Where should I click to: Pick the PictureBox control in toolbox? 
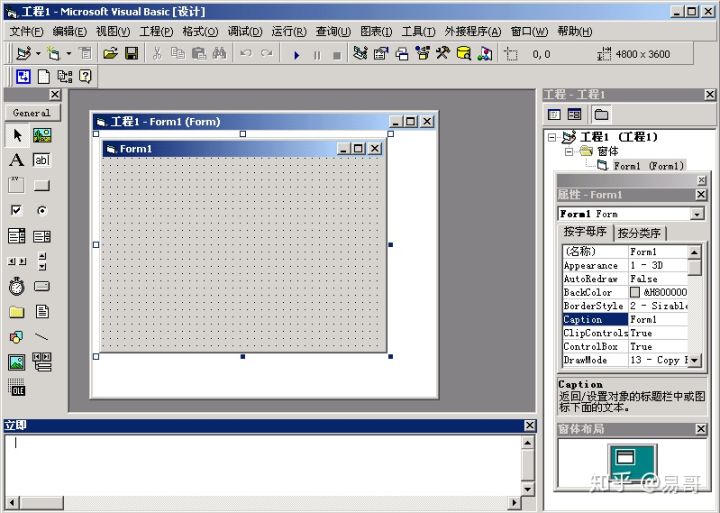click(42, 135)
